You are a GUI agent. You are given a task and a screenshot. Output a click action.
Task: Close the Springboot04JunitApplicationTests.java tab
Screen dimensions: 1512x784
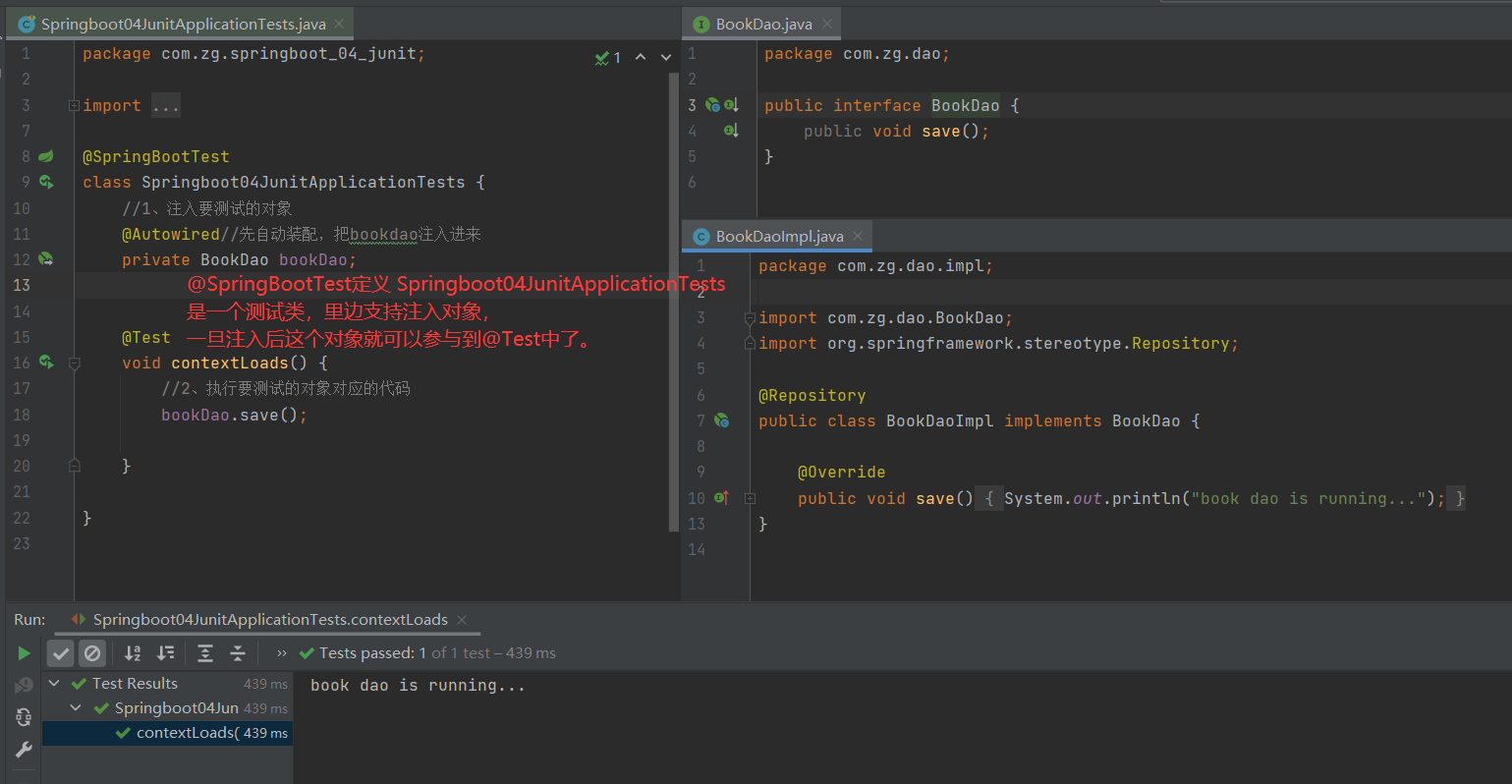point(339,24)
